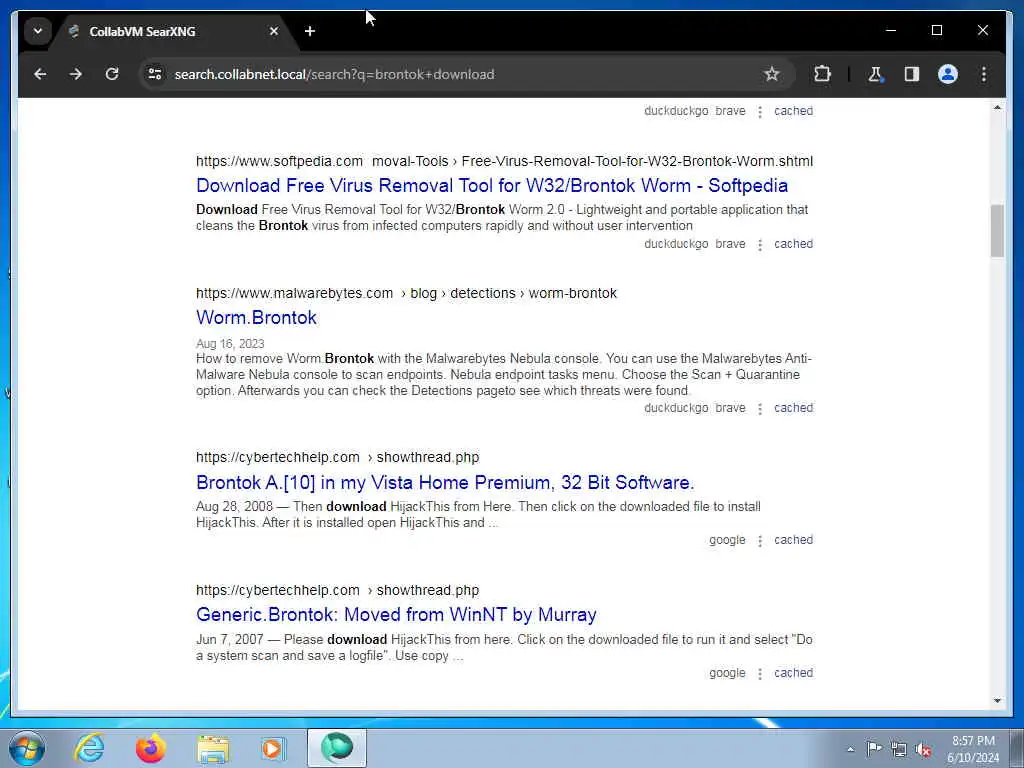Expand options dots for Generic.Brontok result
The height and width of the screenshot is (768, 1024).
[760, 674]
